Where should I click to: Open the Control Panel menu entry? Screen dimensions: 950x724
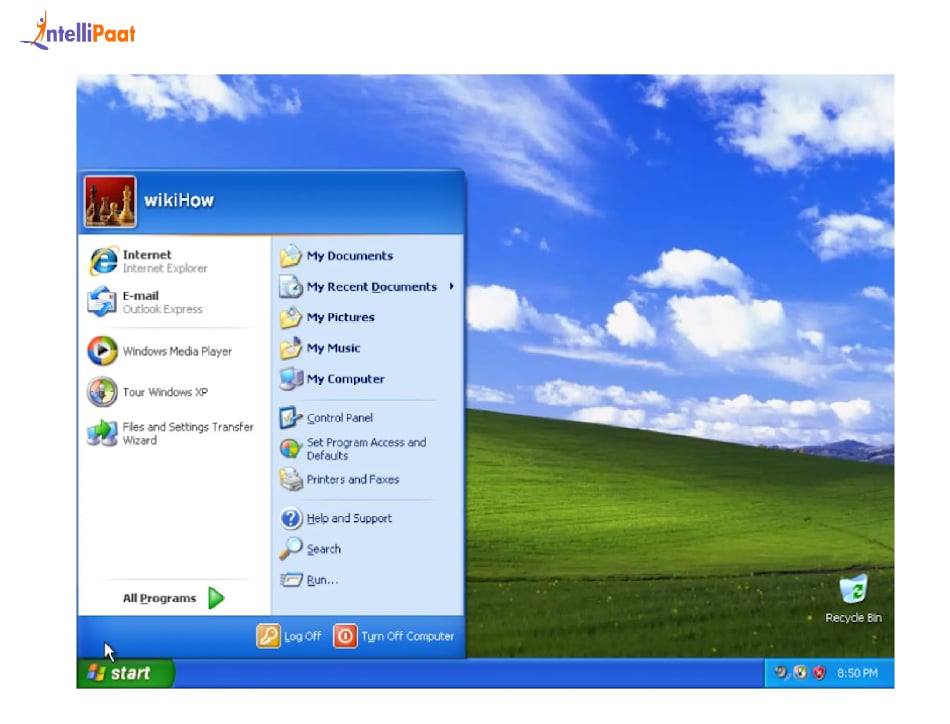tap(339, 417)
